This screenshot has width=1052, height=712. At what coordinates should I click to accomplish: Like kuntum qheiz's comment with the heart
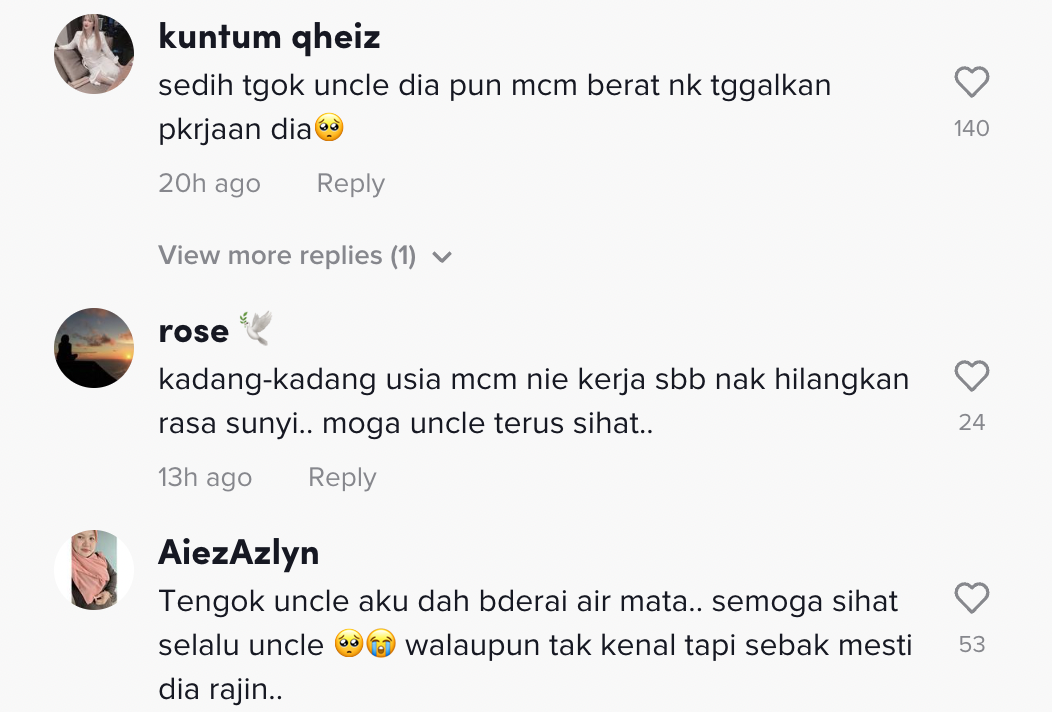tap(971, 82)
